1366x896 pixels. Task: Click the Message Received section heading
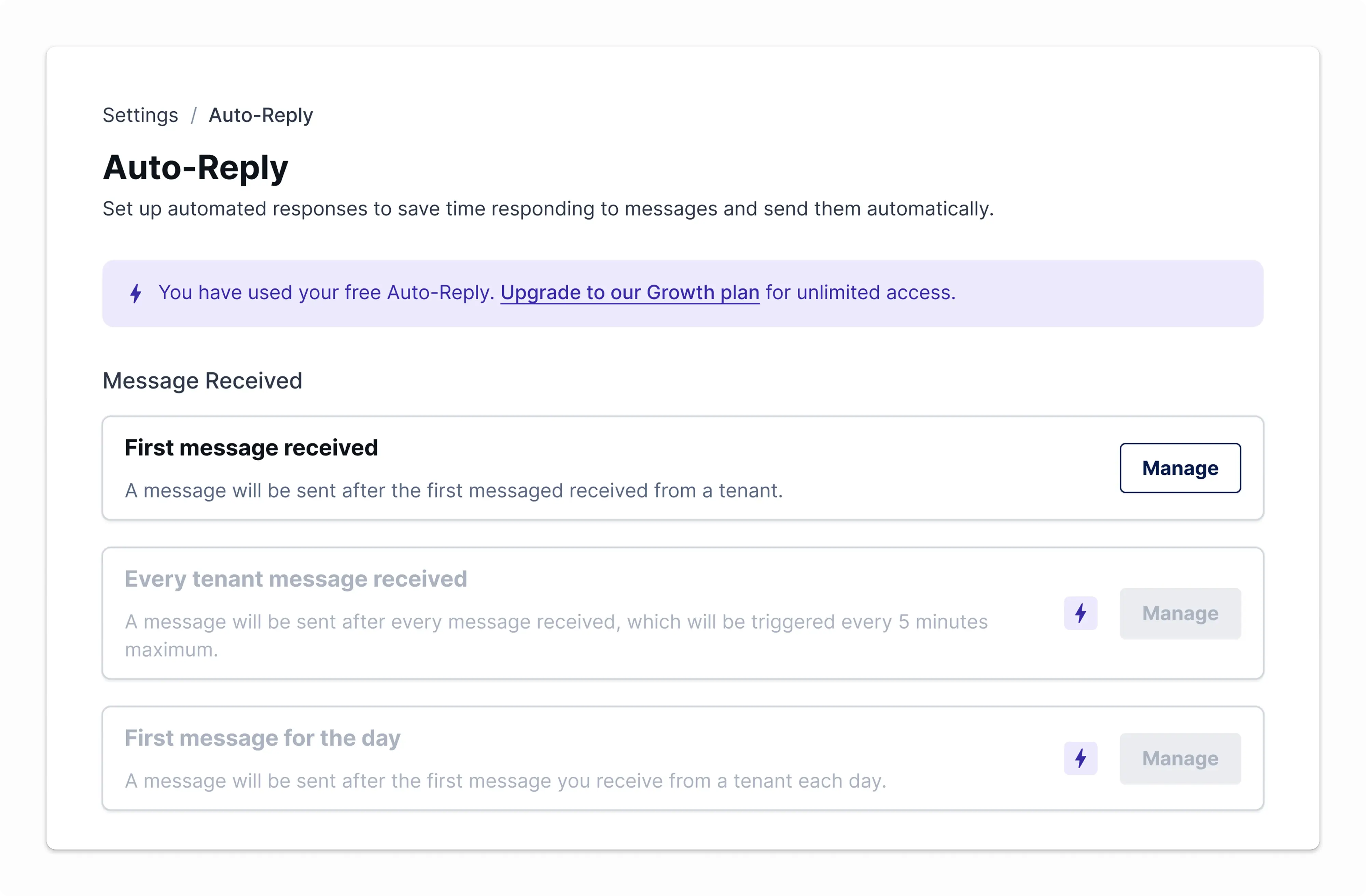click(x=202, y=380)
